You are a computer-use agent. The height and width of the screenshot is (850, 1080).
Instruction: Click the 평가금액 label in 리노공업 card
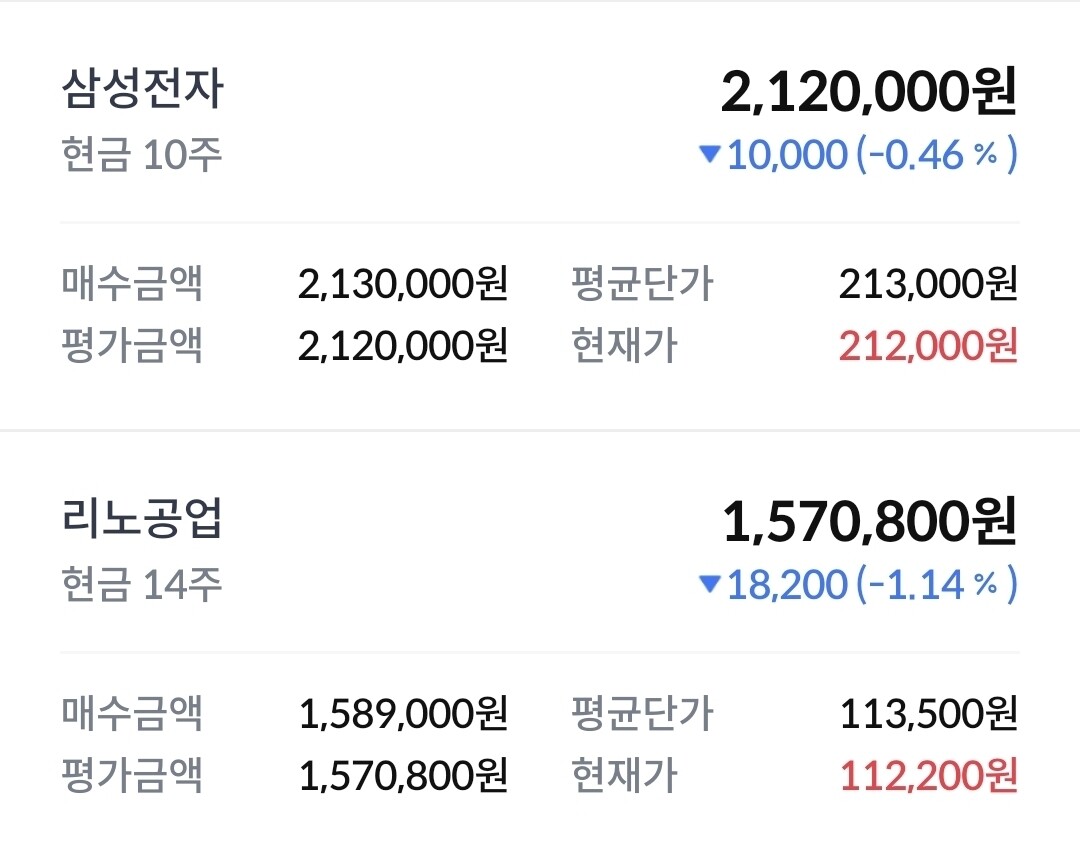(132, 775)
